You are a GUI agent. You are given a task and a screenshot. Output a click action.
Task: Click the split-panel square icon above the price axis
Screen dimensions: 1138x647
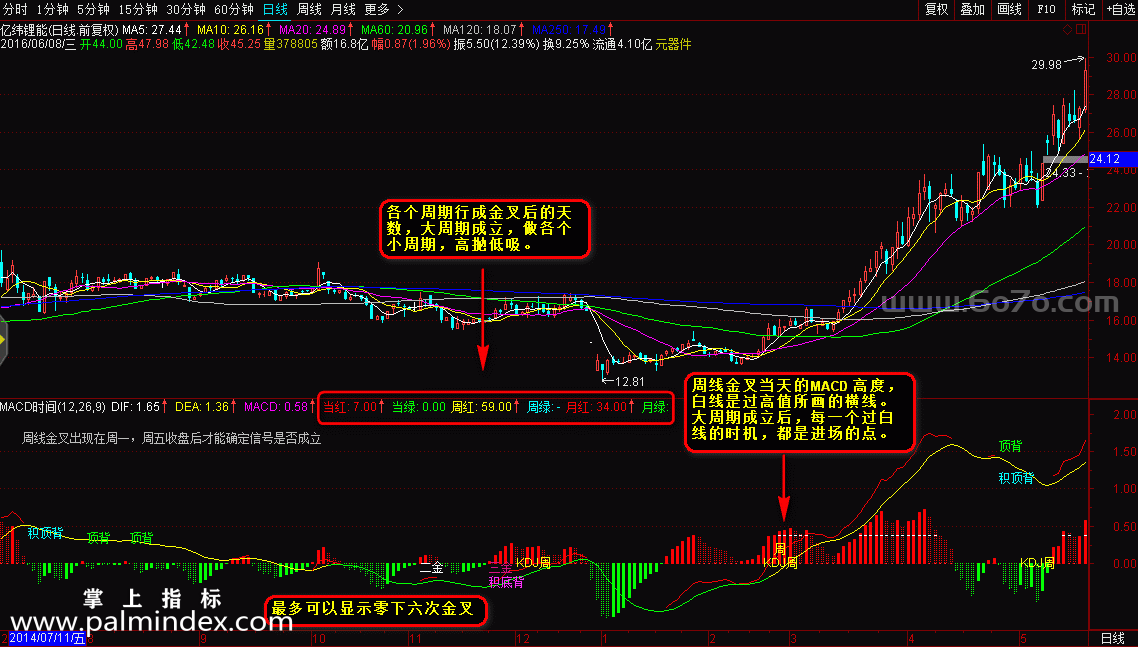pos(1081,30)
